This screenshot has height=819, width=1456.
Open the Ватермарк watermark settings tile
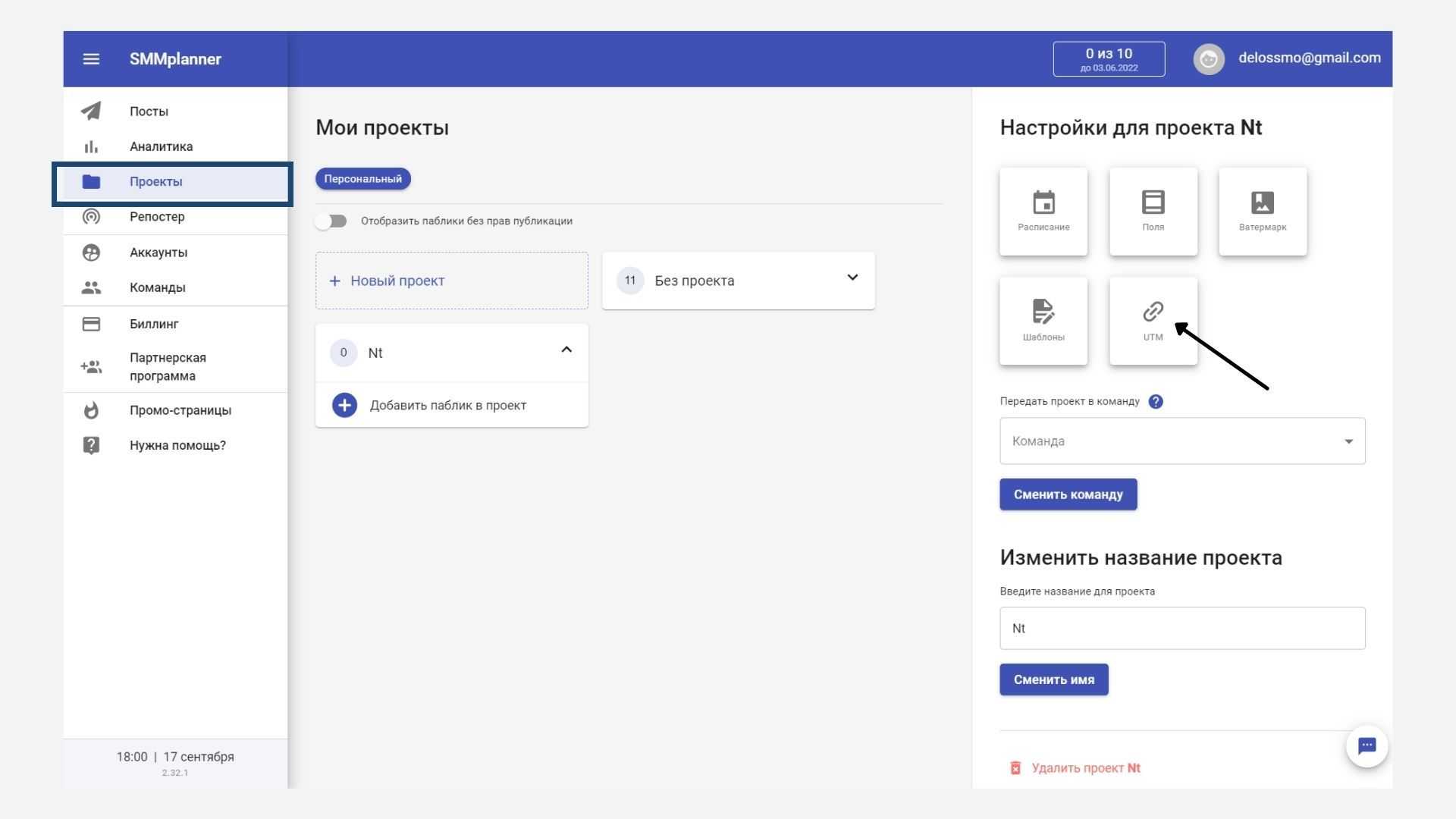(x=1263, y=212)
